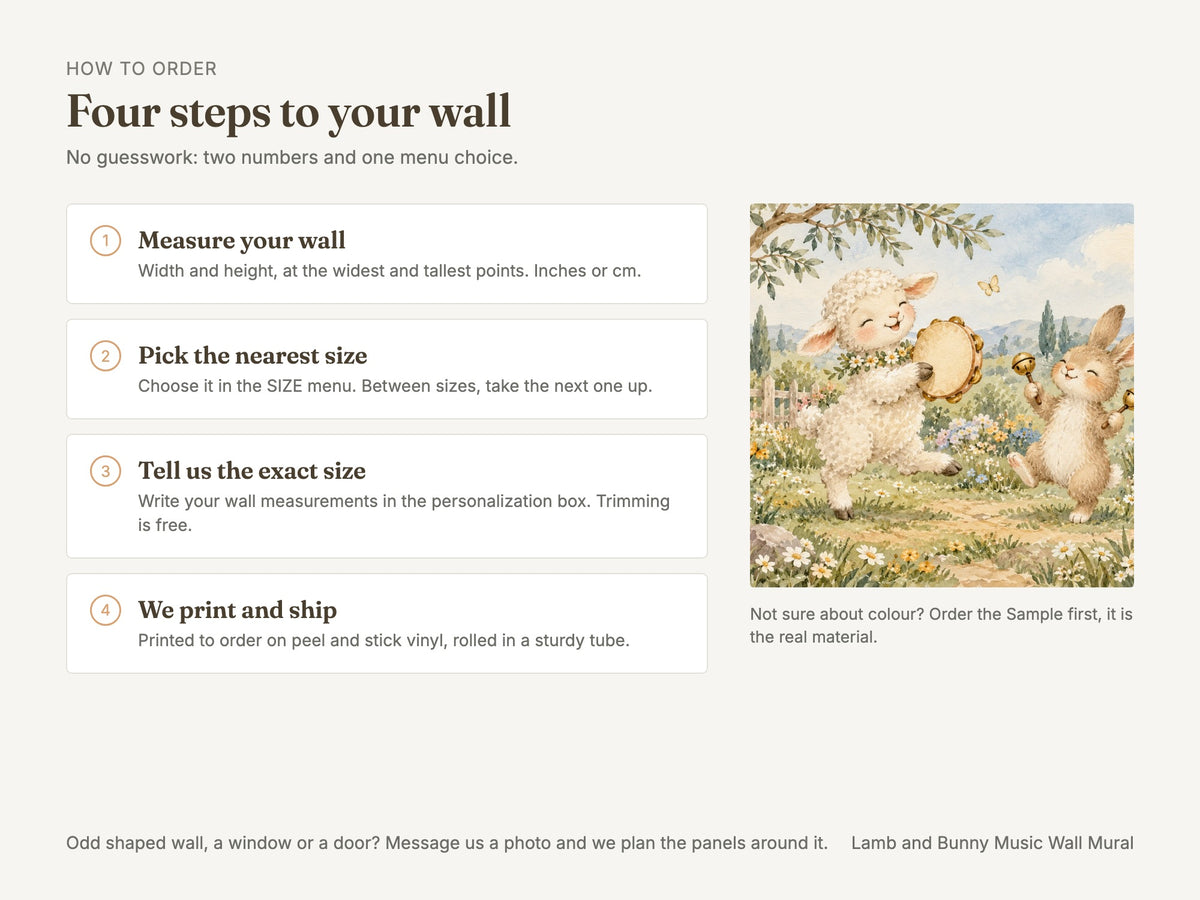Click the step 4 circle number icon

point(105,610)
